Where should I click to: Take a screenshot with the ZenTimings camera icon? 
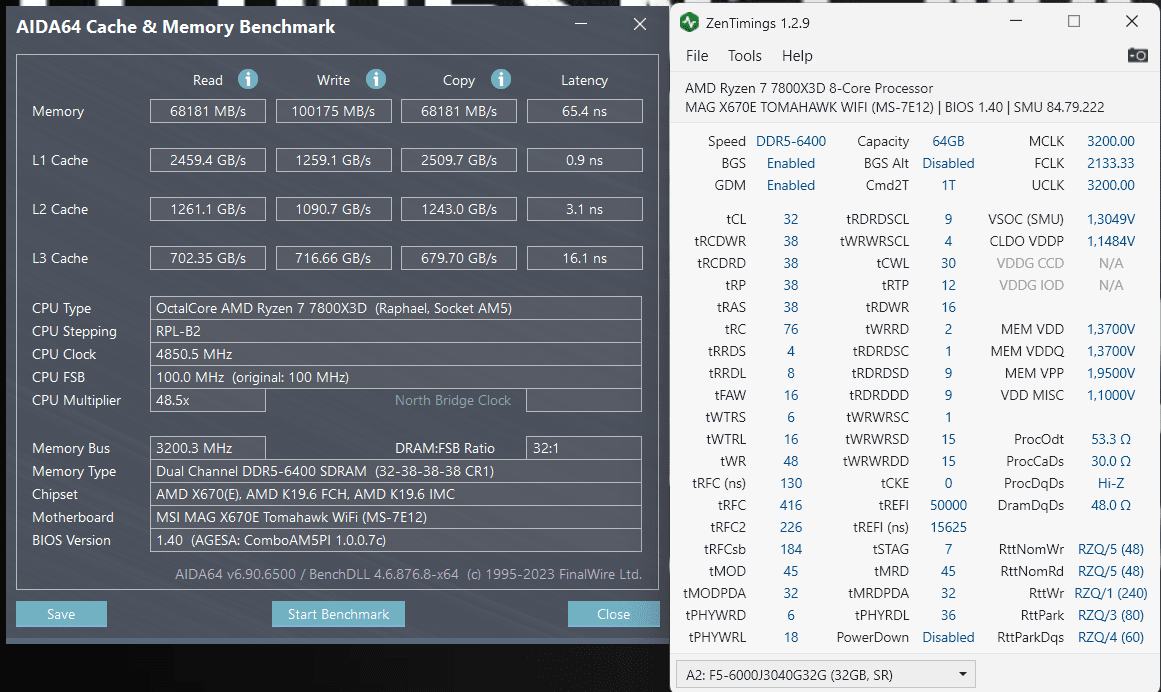point(1137,56)
